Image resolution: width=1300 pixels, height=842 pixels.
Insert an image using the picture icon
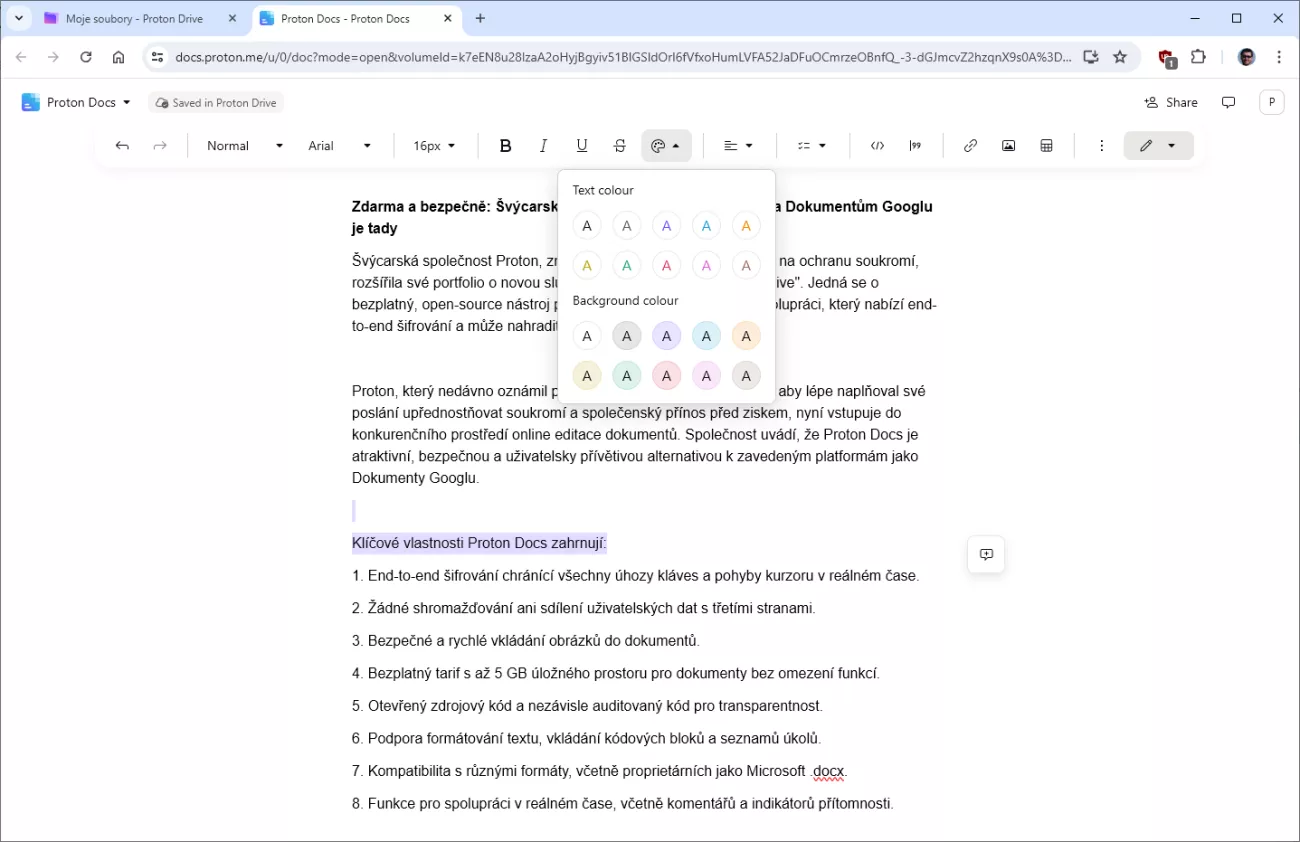[1008, 146]
